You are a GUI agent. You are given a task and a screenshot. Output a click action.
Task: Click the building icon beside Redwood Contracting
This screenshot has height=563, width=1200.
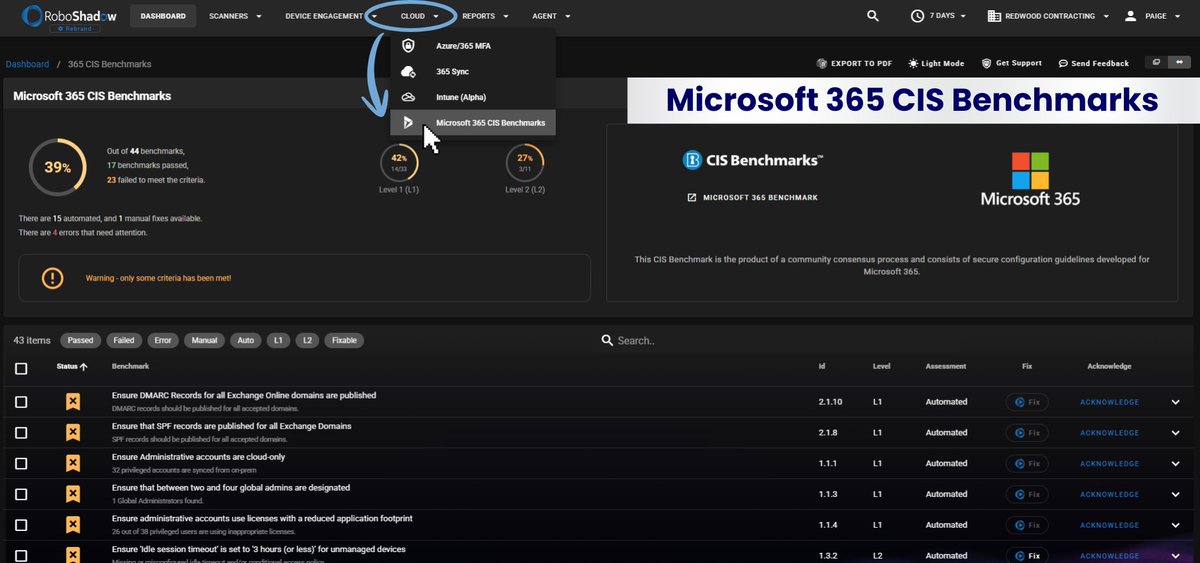(x=994, y=16)
